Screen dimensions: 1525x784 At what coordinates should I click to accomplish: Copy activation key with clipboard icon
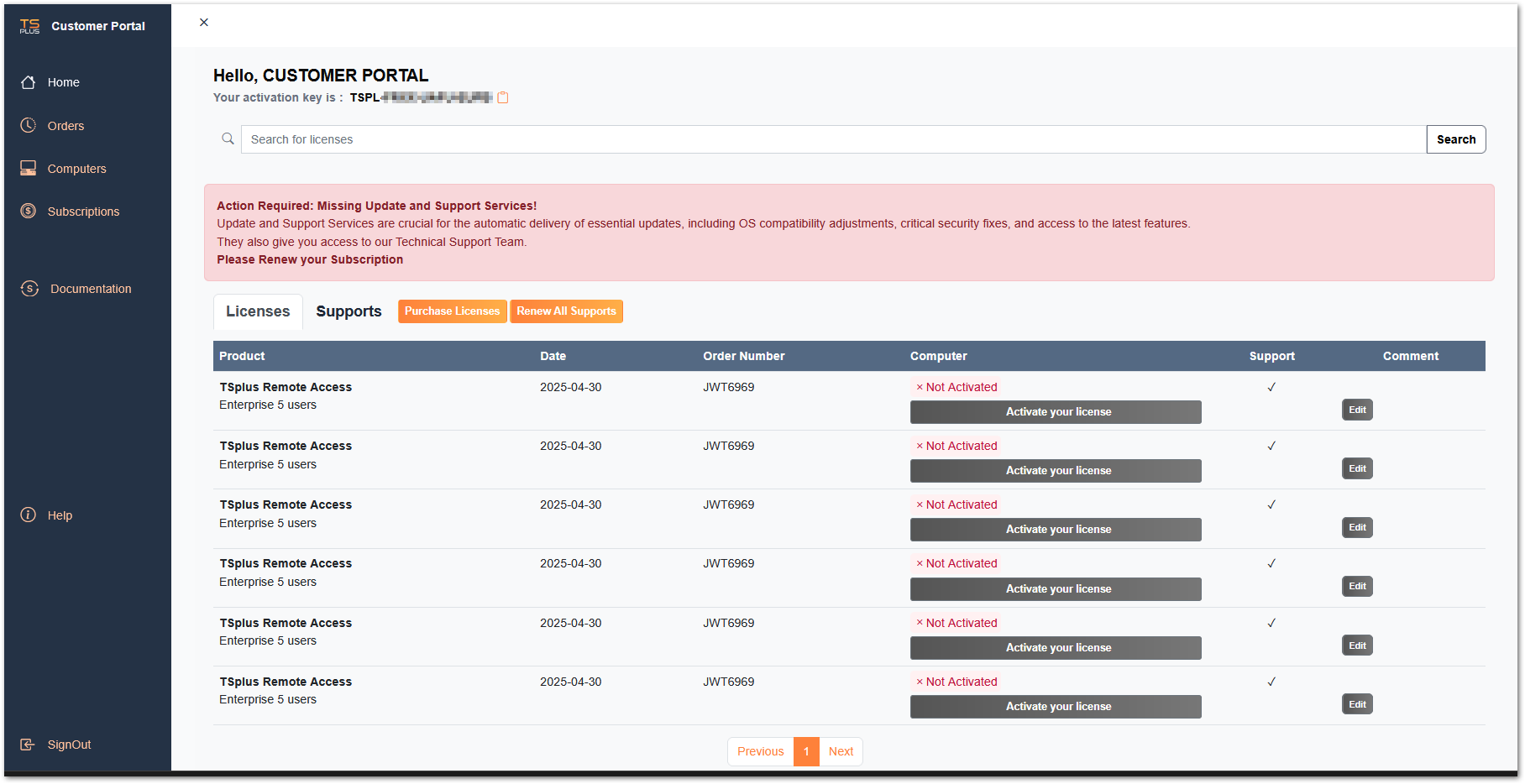click(x=503, y=97)
